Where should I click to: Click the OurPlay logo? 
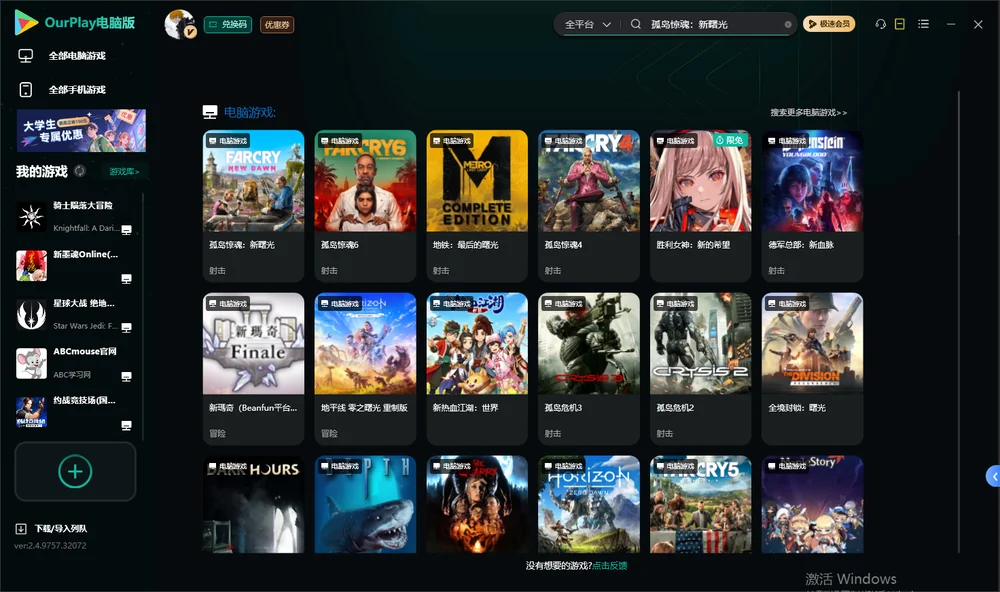75,23
